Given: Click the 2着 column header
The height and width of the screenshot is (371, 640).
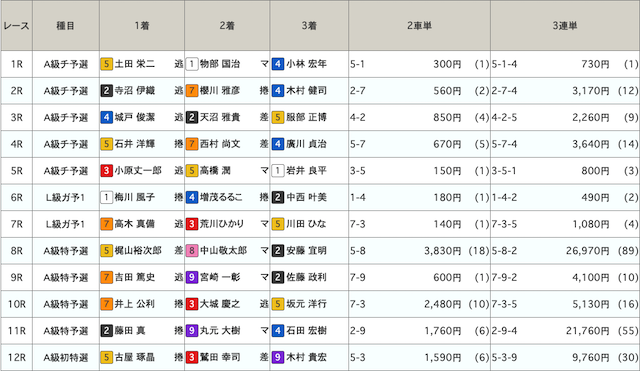Looking at the screenshot, I should [227, 26].
